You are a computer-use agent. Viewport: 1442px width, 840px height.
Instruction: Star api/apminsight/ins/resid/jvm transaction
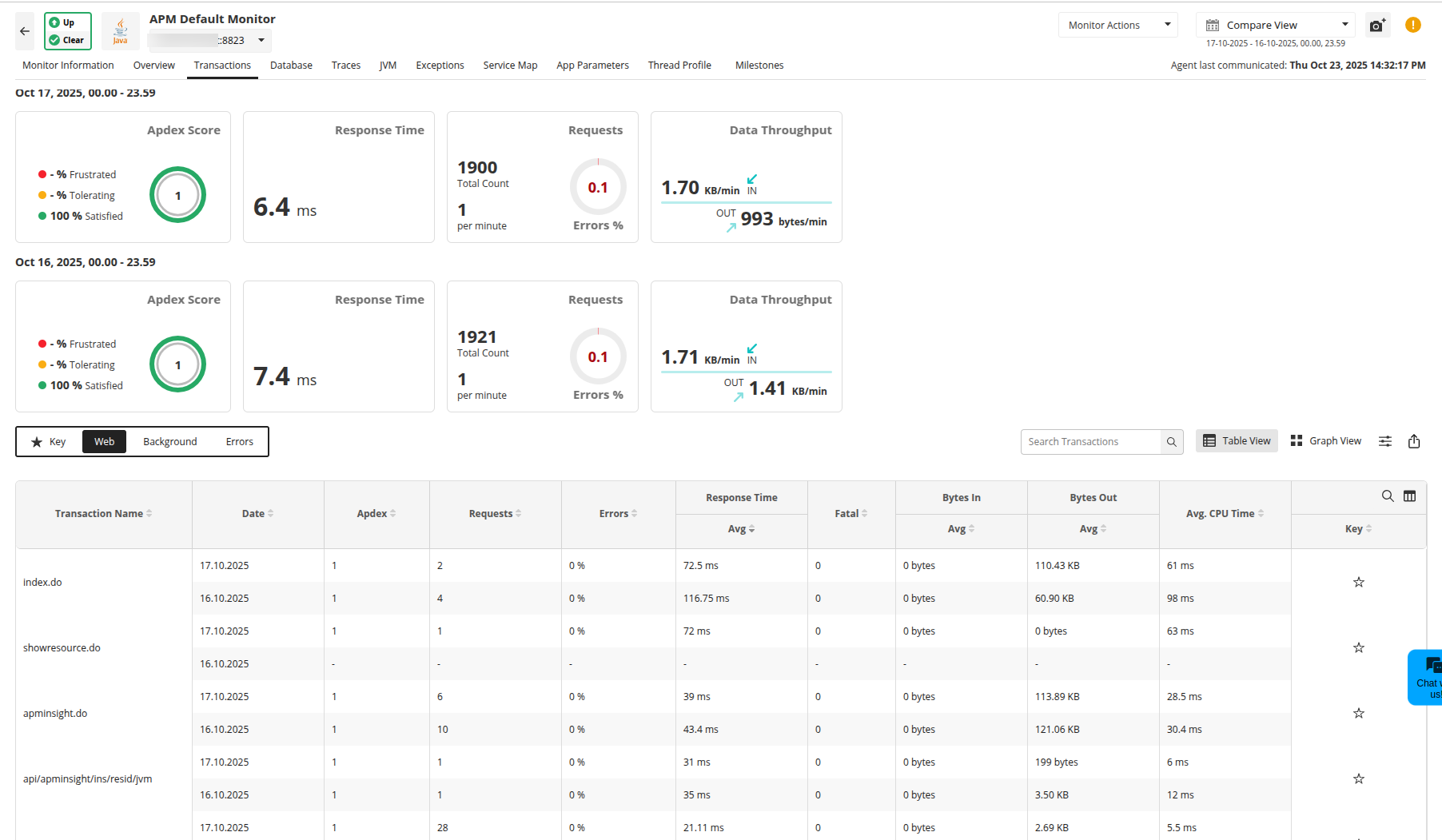tap(1359, 778)
